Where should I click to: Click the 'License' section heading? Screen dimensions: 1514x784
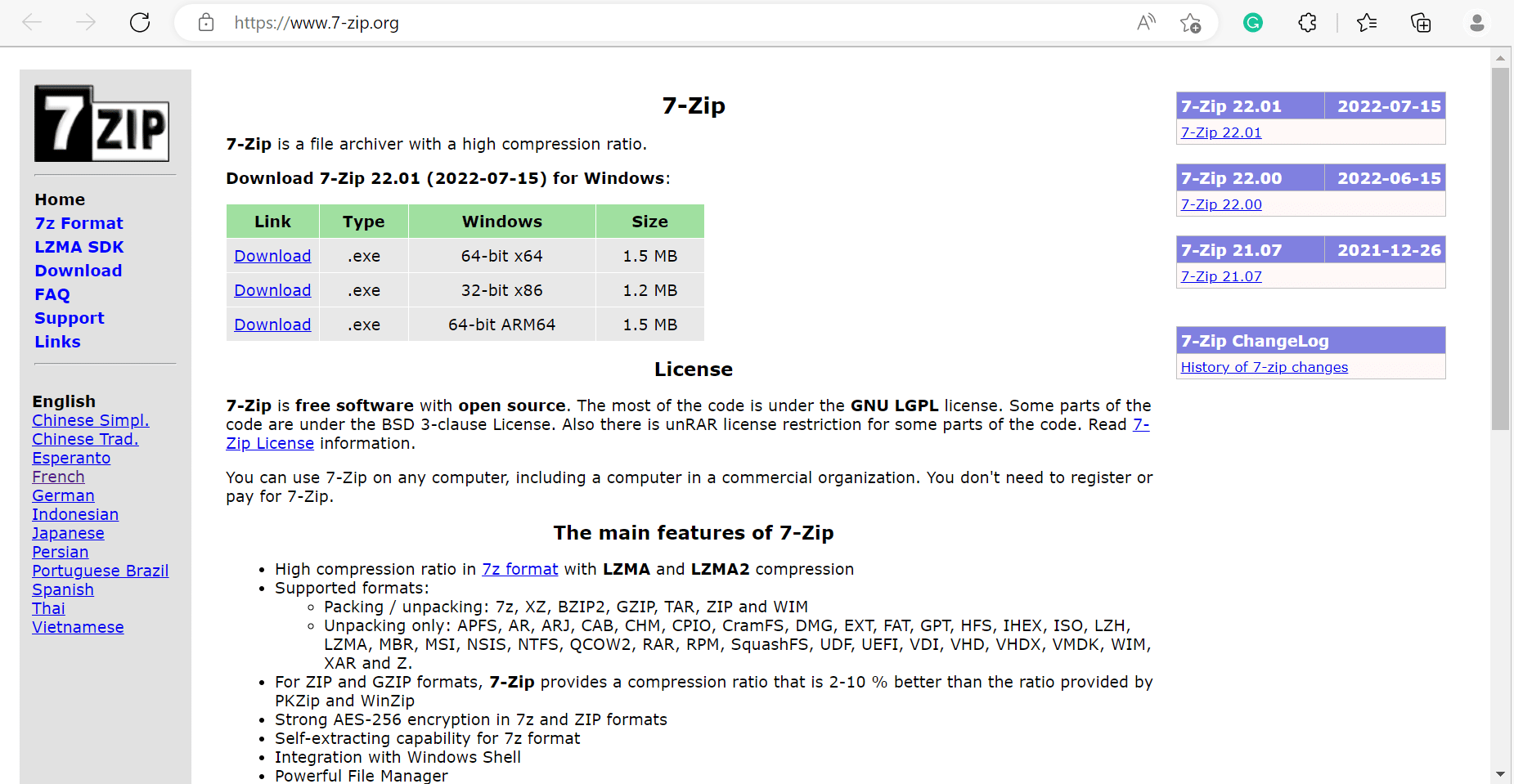[693, 370]
